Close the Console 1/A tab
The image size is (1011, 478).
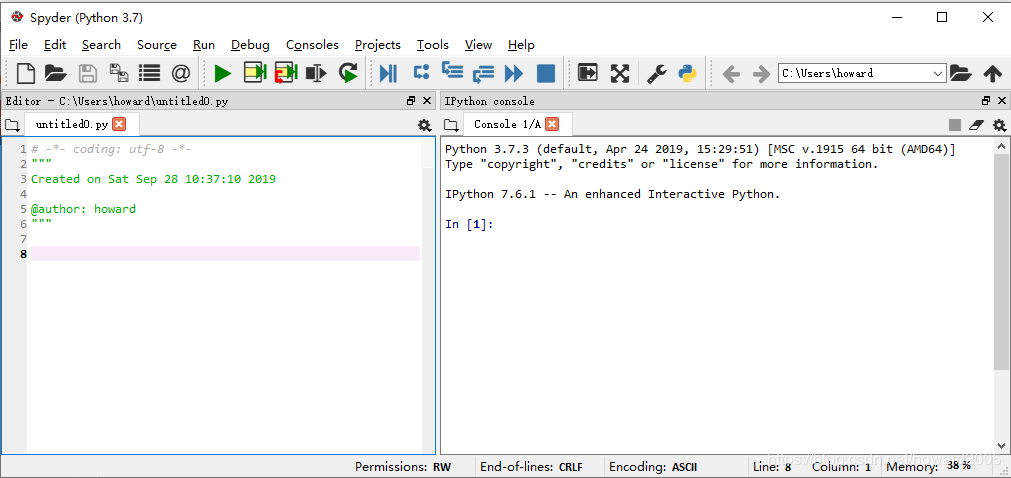[552, 124]
